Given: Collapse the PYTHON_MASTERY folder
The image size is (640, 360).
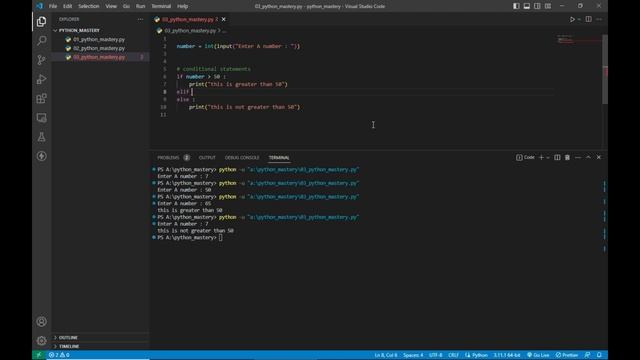Looking at the screenshot, I should tap(79, 31).
